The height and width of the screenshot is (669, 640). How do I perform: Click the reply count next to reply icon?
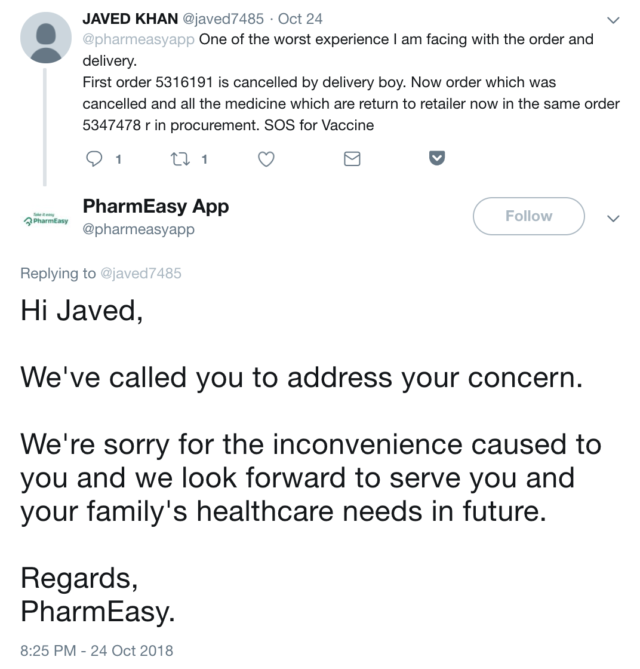(119, 158)
